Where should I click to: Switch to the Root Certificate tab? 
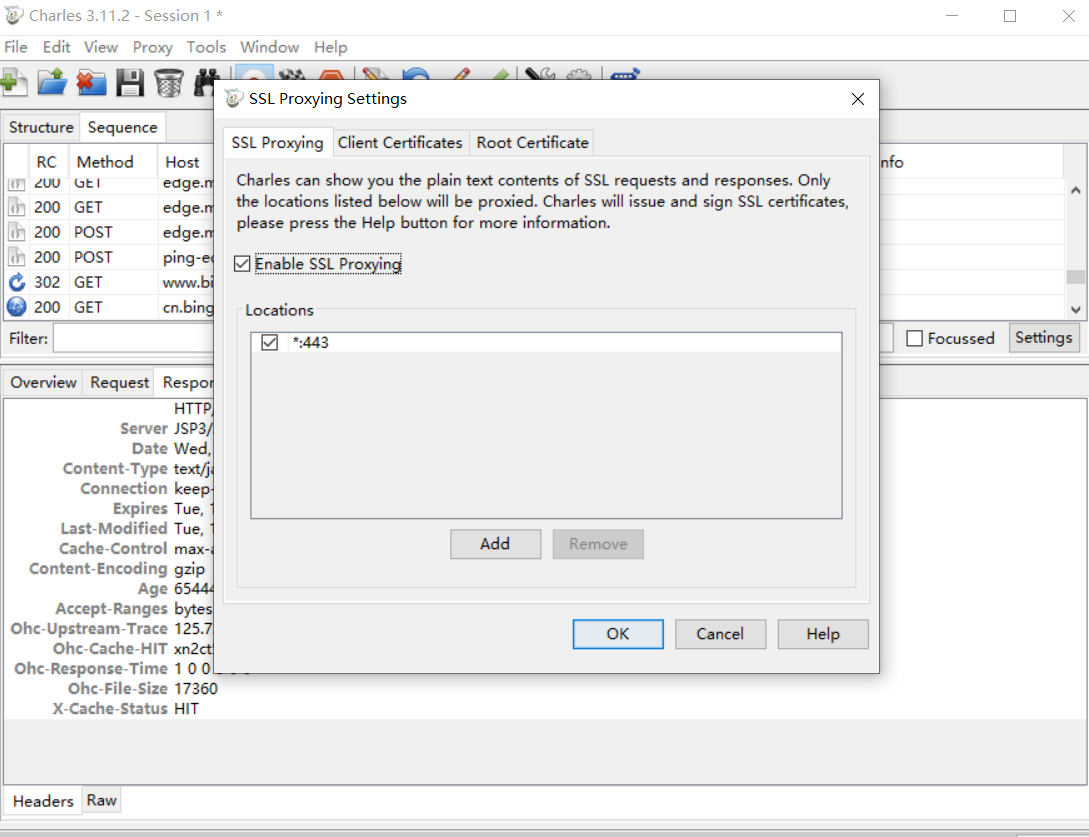[533, 142]
